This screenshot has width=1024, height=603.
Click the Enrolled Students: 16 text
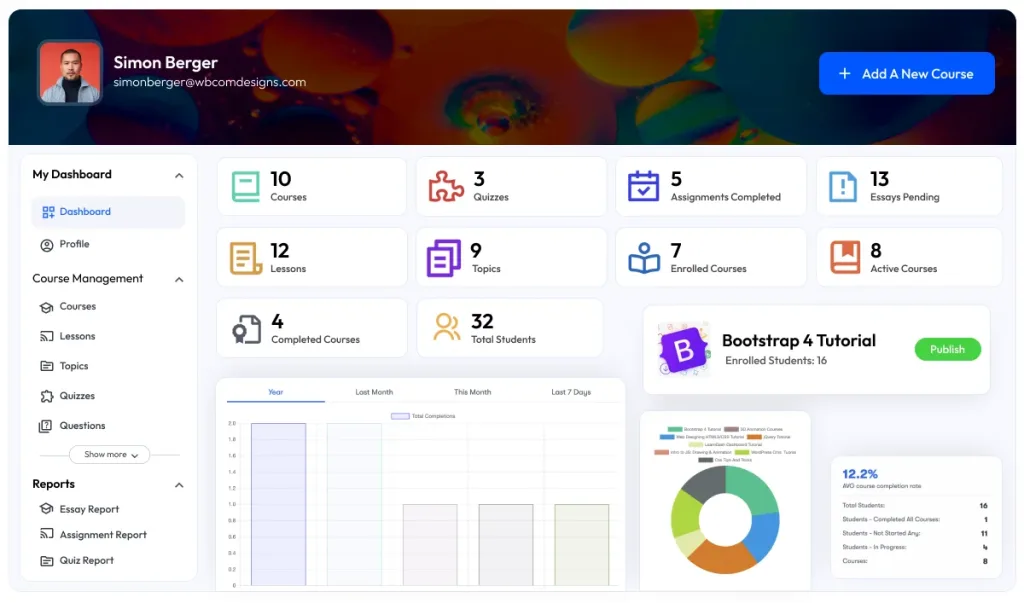point(776,361)
